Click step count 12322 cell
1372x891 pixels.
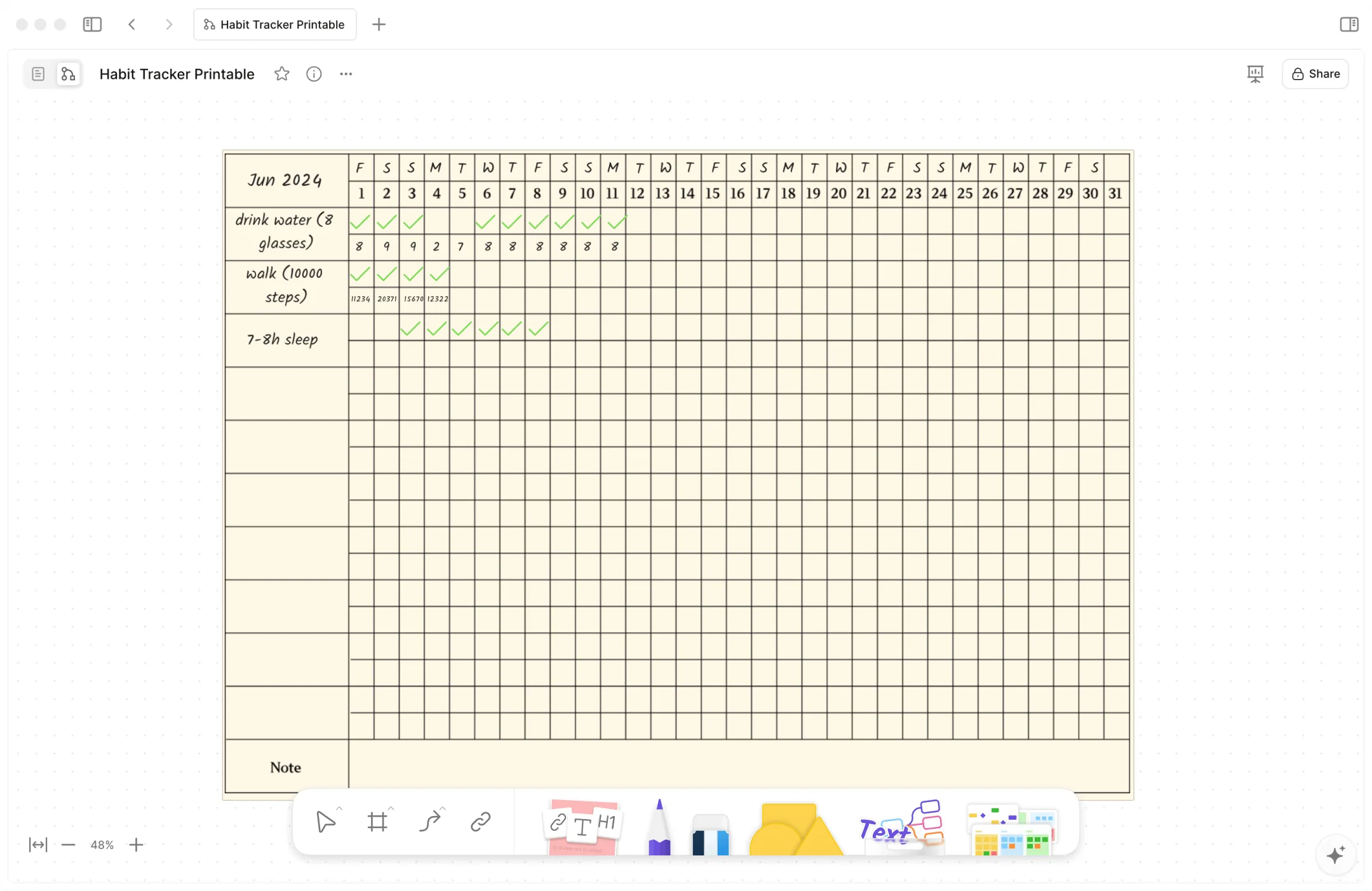point(438,299)
